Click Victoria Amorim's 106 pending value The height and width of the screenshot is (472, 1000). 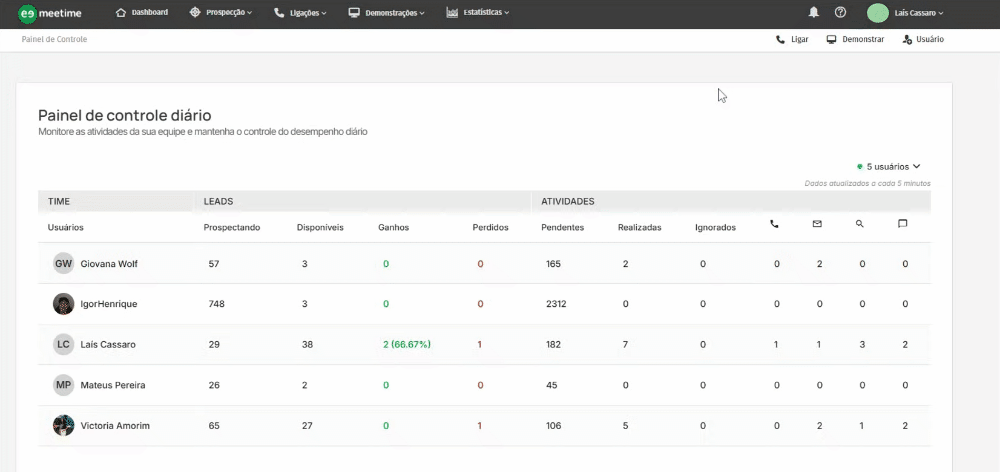[554, 425]
